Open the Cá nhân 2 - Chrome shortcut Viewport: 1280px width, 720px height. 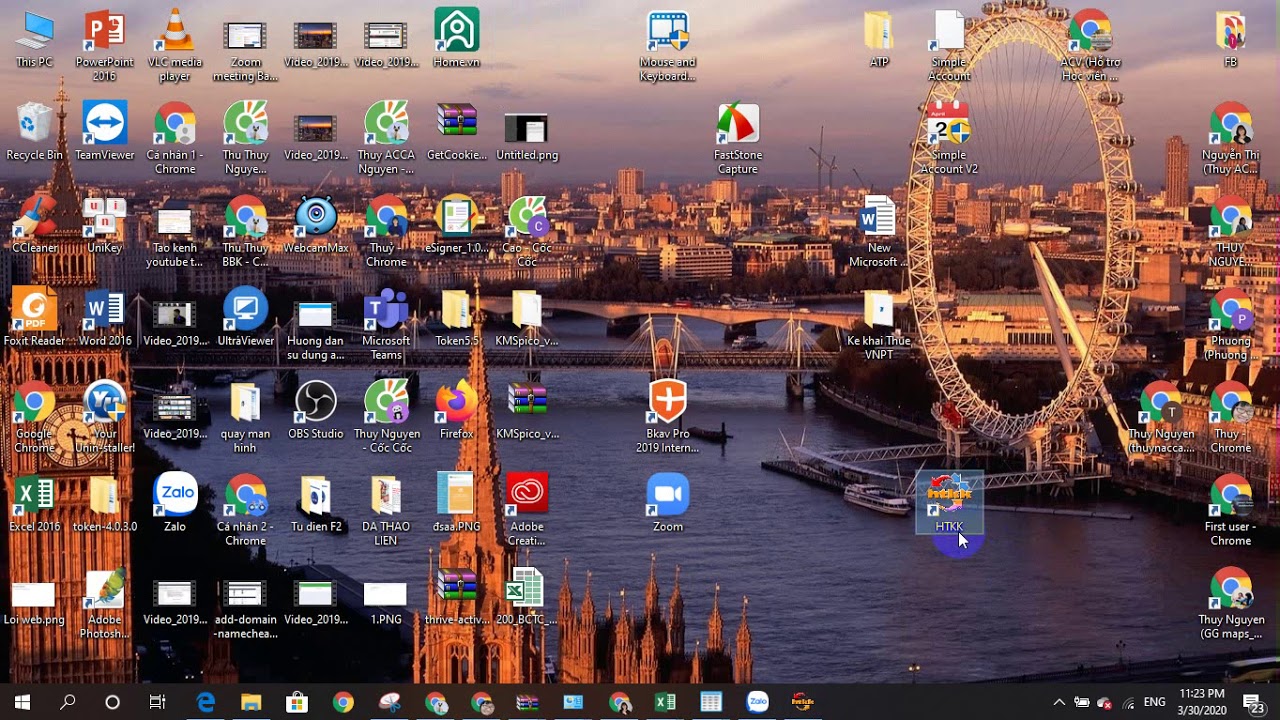pos(245,510)
